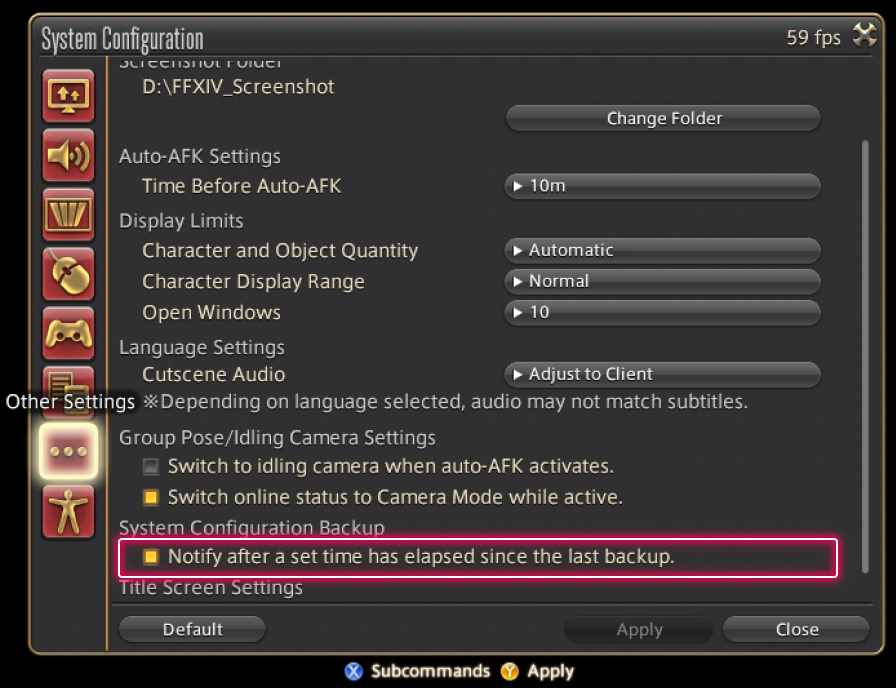The image size is (896, 688).
Task: Open the Mouse Settings icon
Action: tap(68, 274)
